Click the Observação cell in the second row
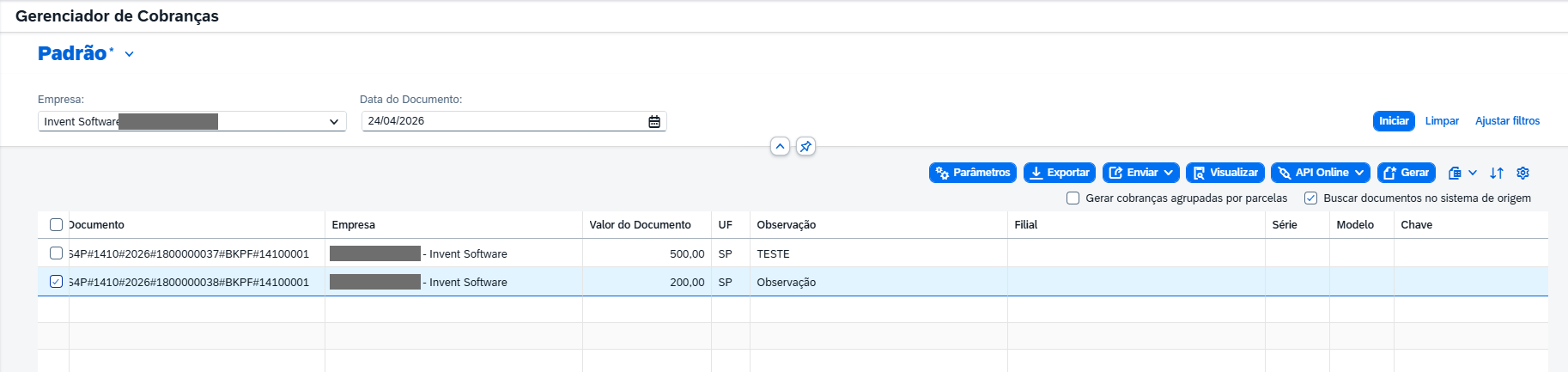 point(878,282)
